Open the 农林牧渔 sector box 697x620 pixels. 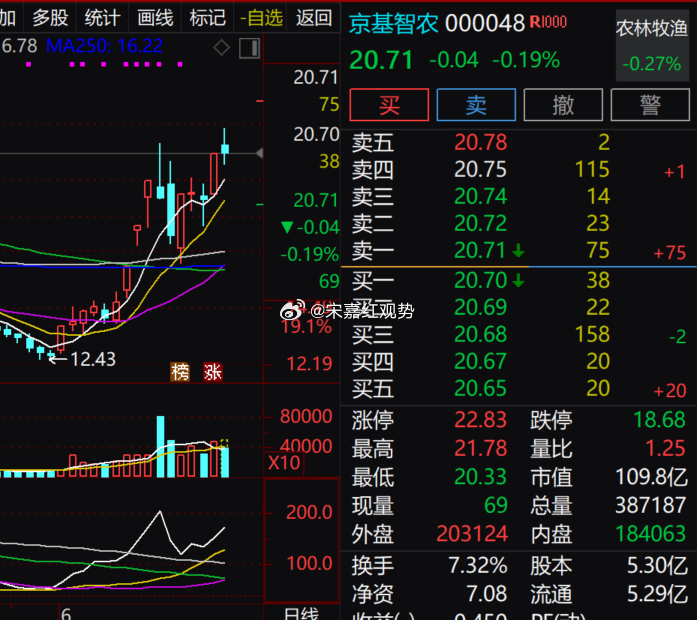(652, 45)
